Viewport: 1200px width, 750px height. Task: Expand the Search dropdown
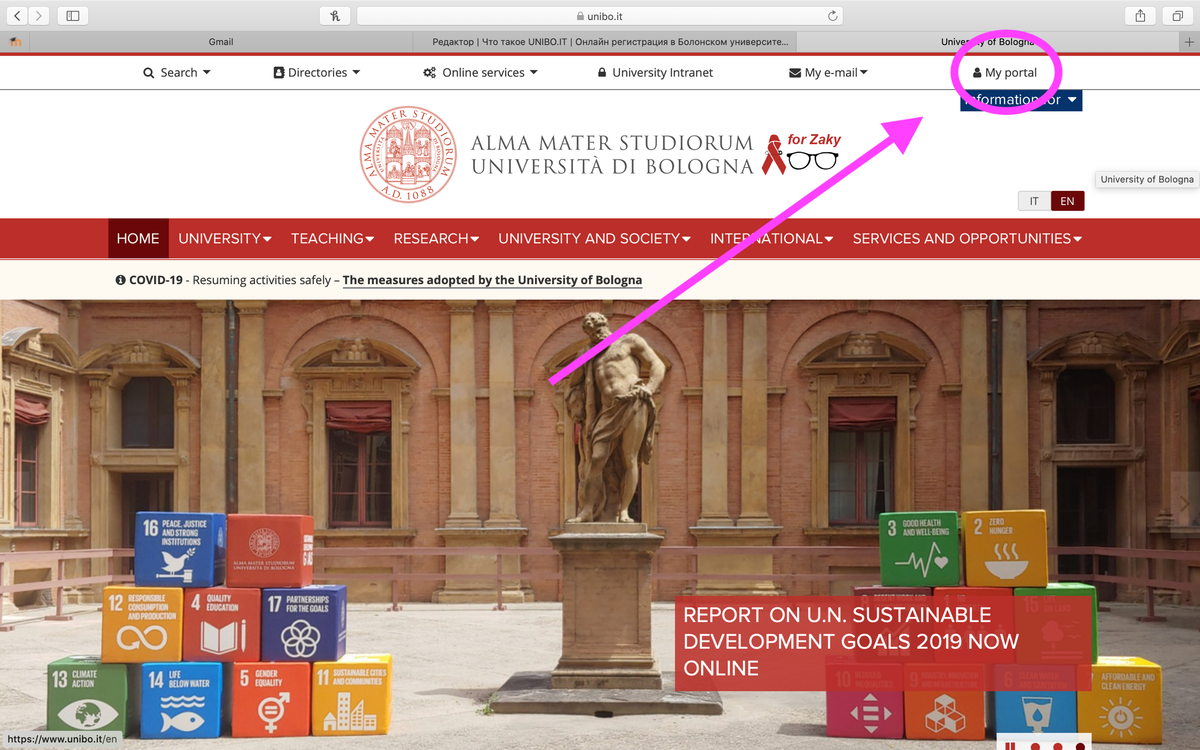coord(178,72)
